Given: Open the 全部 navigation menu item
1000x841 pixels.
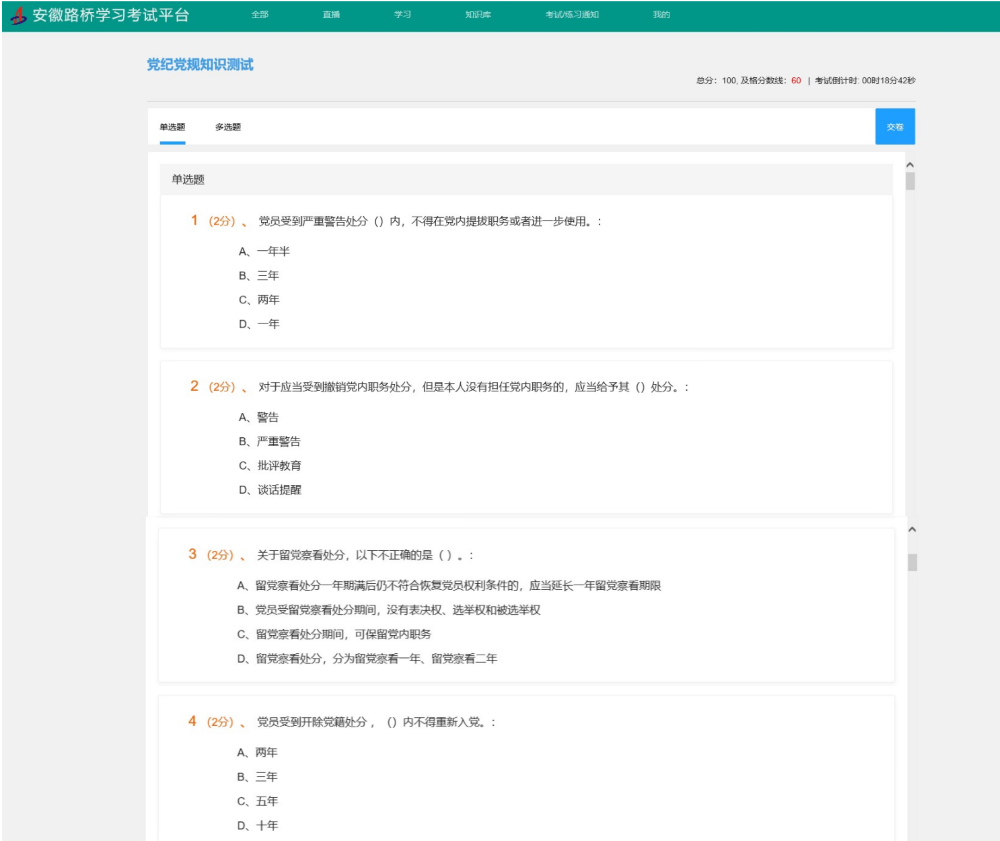Looking at the screenshot, I should click(260, 15).
